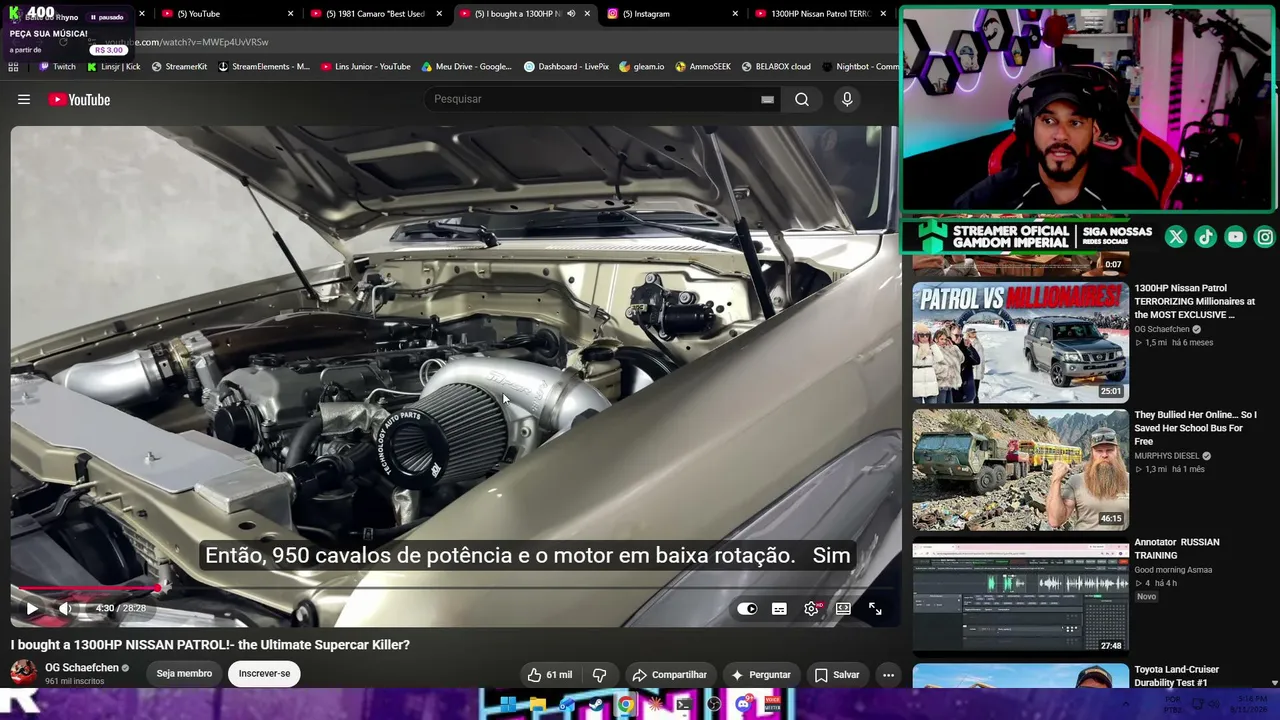Screen dimensions: 1280x720
Task: Go to the YouTube home logo
Action: coord(79,99)
